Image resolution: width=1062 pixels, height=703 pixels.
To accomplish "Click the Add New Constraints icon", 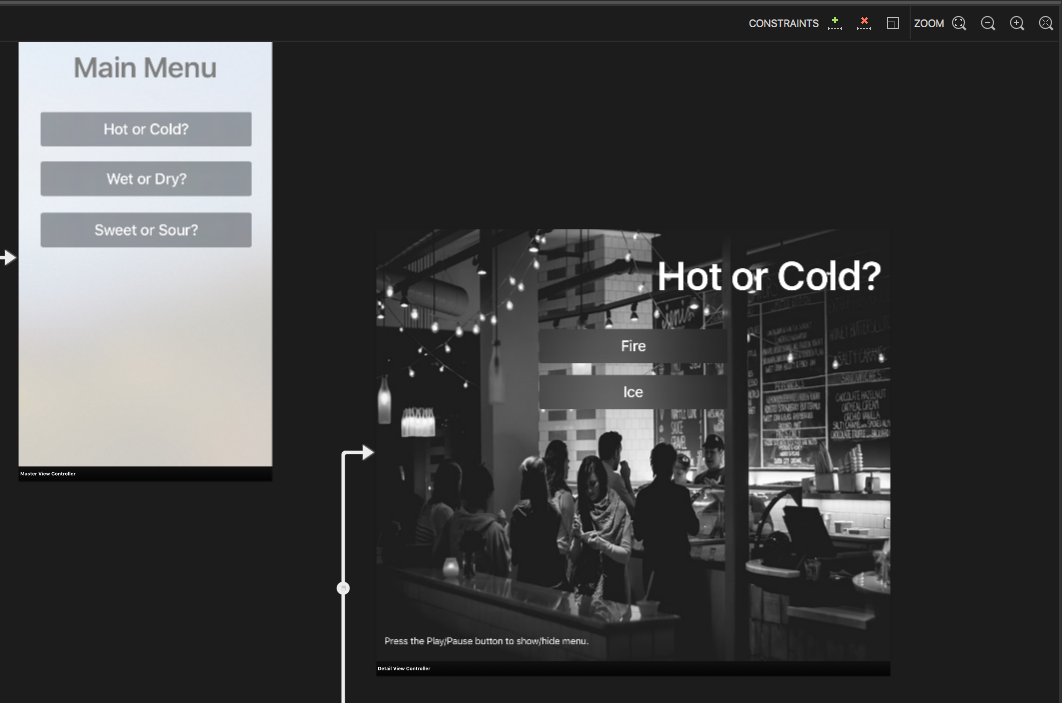I will pyautogui.click(x=835, y=22).
